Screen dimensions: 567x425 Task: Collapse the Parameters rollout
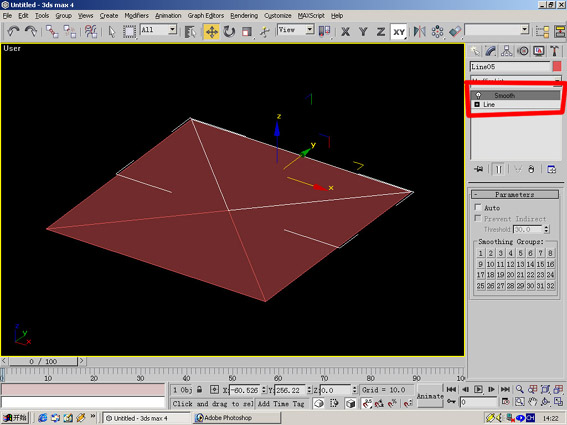click(515, 195)
